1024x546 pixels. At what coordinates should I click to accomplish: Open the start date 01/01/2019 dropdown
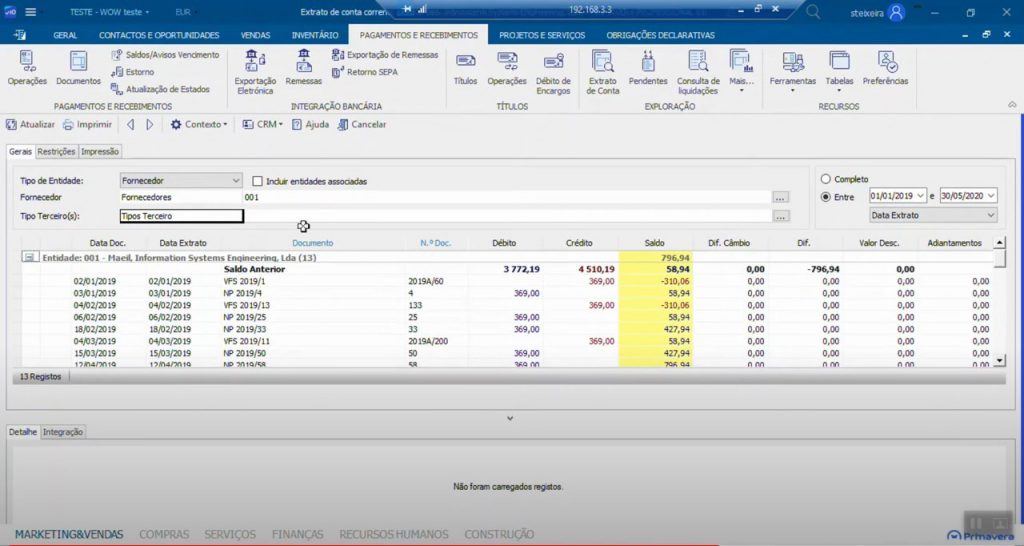(920, 195)
